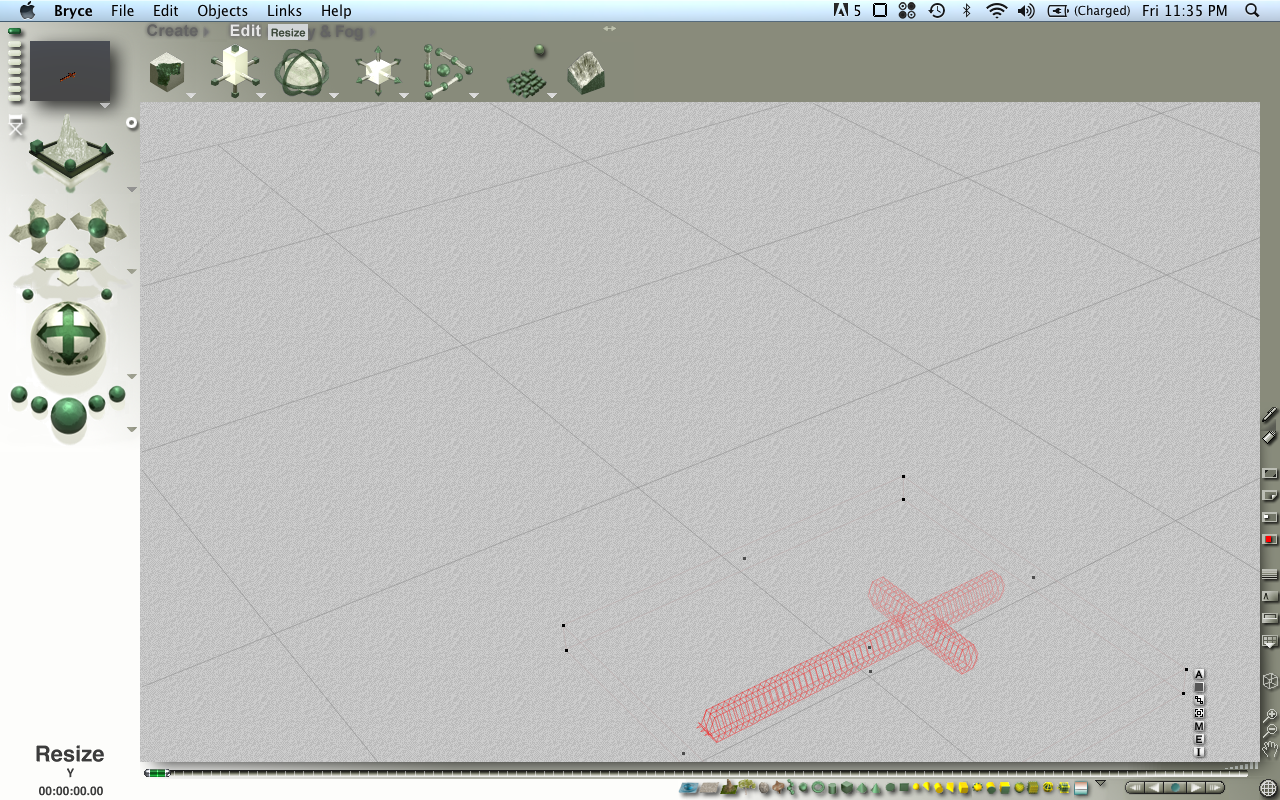
Task: Click the Resize tool in Edit palette
Action: point(235,71)
